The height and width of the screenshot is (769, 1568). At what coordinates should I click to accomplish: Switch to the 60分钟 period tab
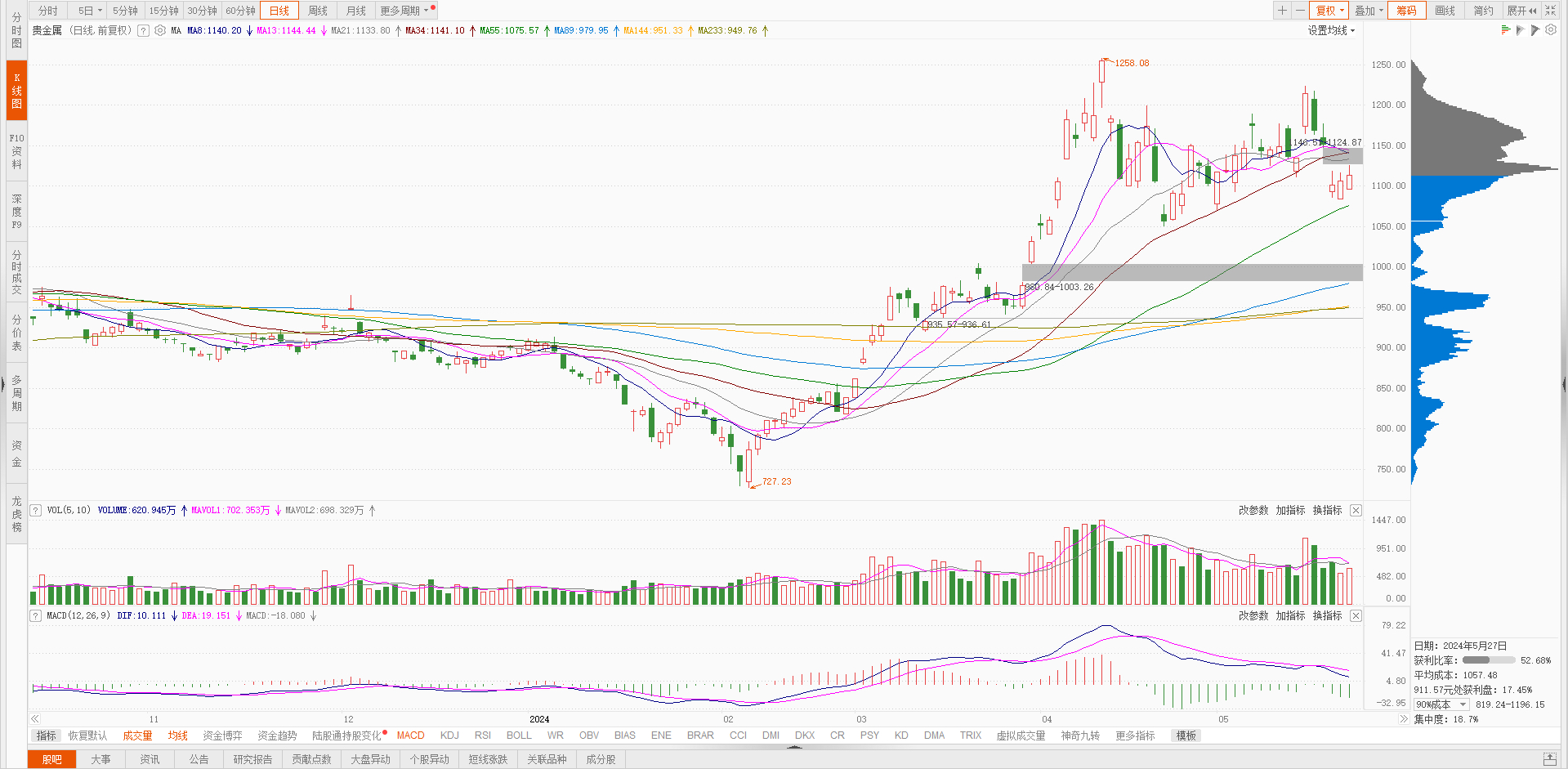(240, 11)
